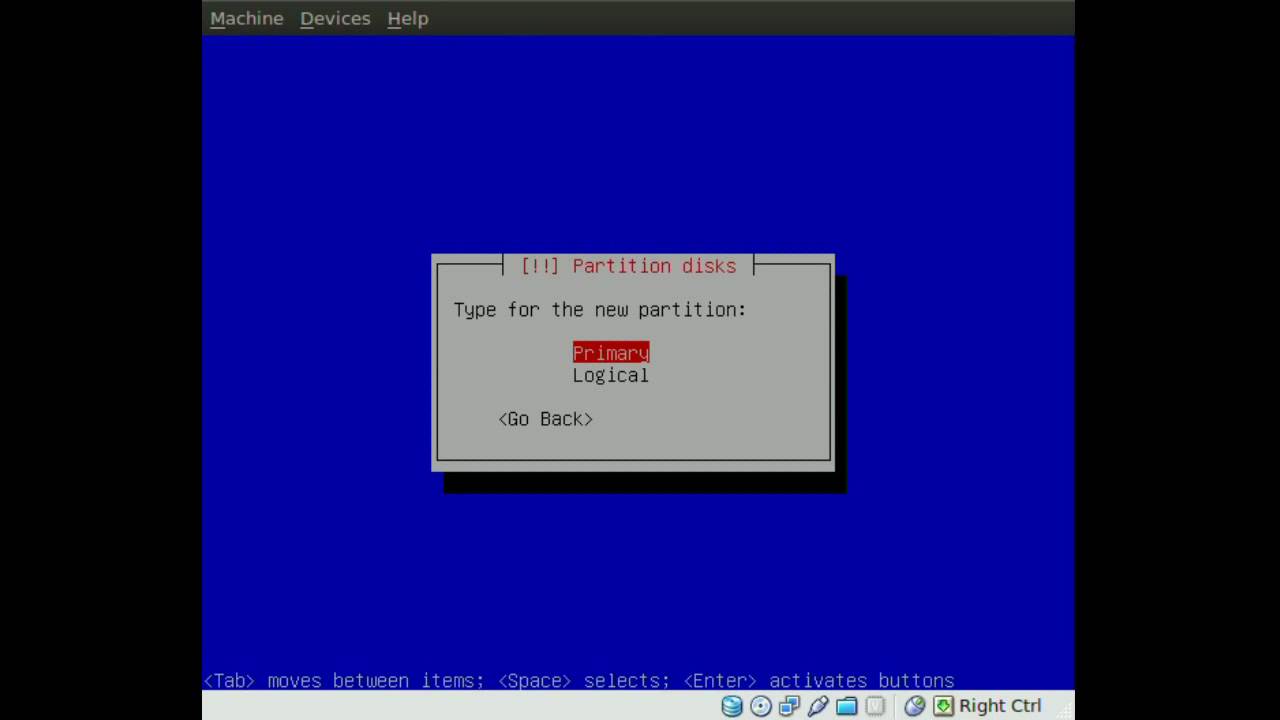Click the optical disc status icon
The height and width of the screenshot is (720, 1280).
[x=761, y=706]
